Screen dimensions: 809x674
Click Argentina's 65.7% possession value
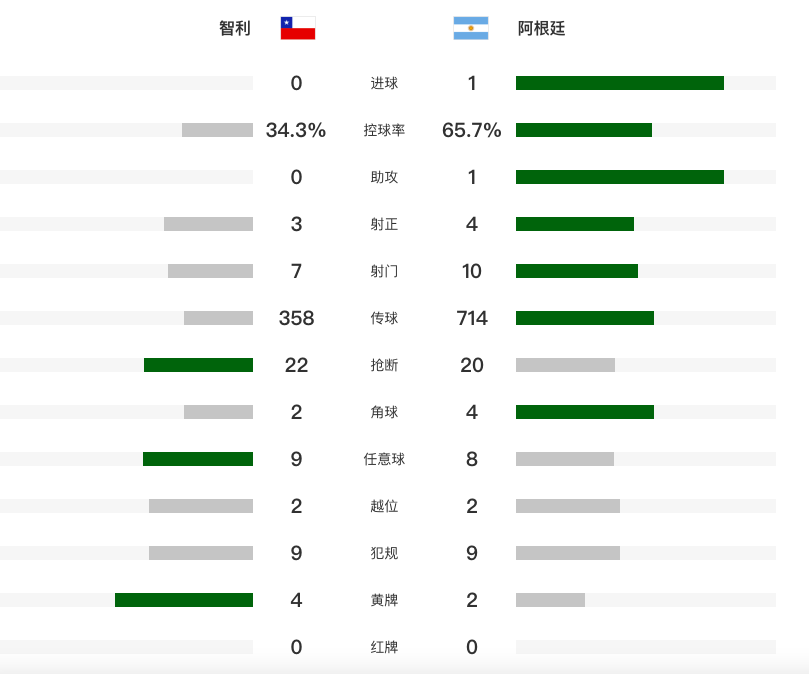pos(472,130)
